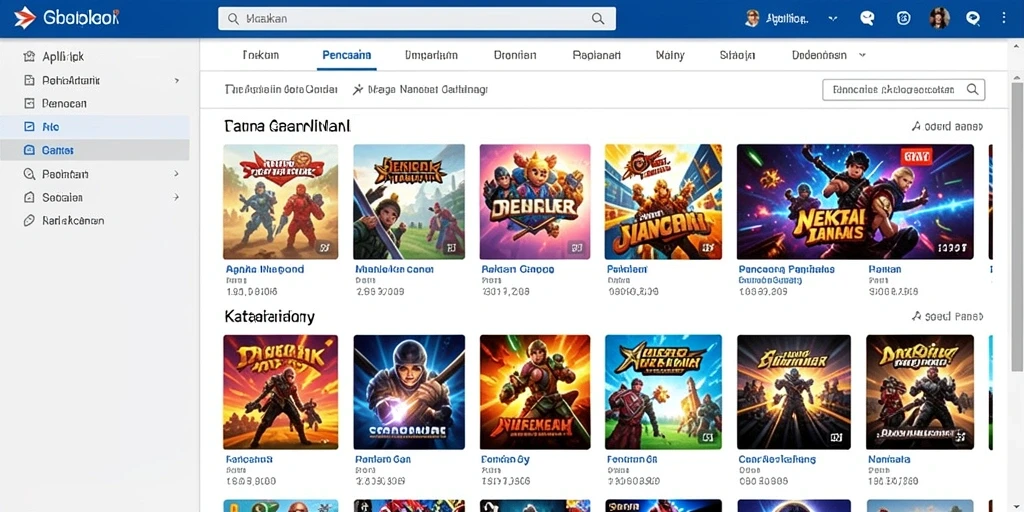Screen dimensions: 1024x512
Task: Select the Ate sidebar item
Action: pyautogui.click(x=95, y=127)
